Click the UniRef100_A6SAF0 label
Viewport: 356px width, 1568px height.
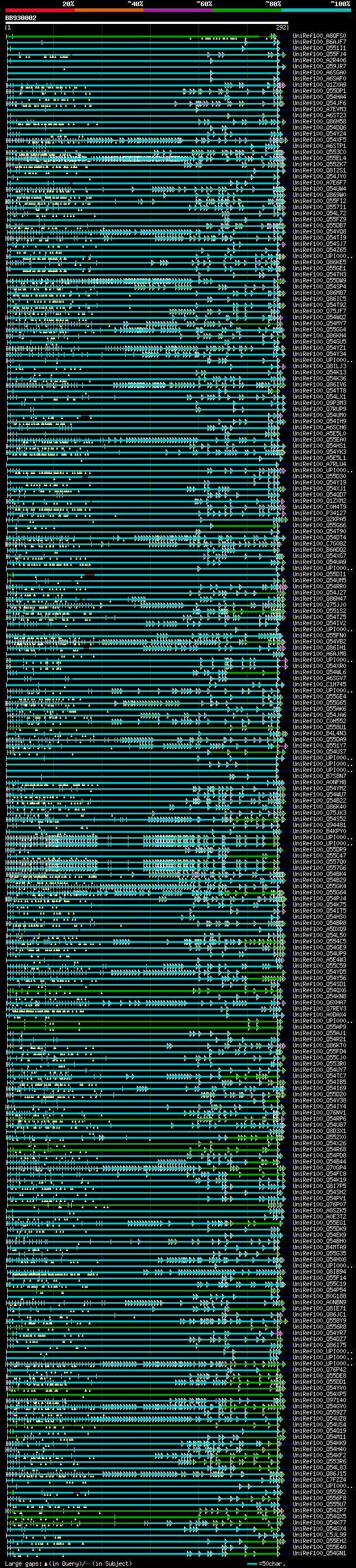point(319,78)
